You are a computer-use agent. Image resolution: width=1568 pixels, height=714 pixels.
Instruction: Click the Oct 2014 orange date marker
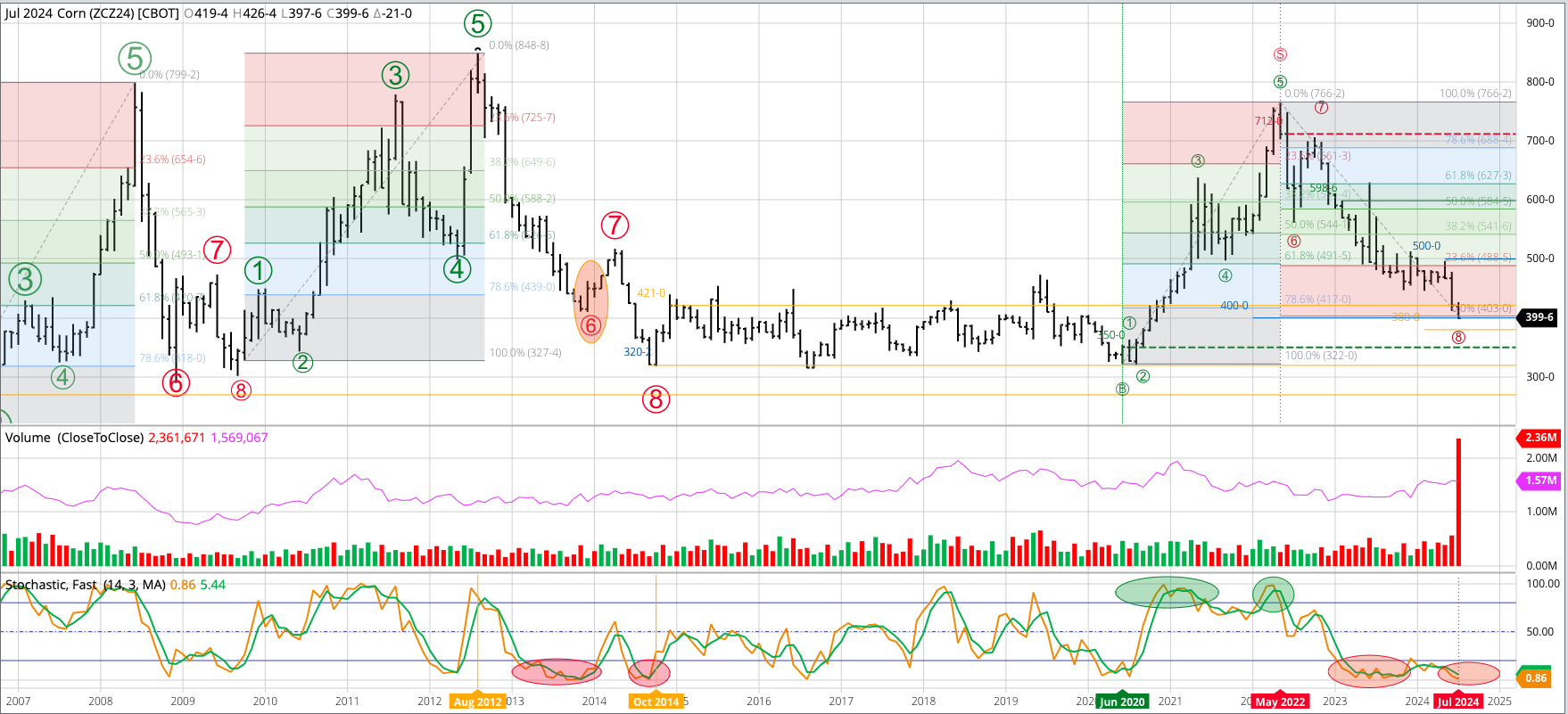coord(656,702)
